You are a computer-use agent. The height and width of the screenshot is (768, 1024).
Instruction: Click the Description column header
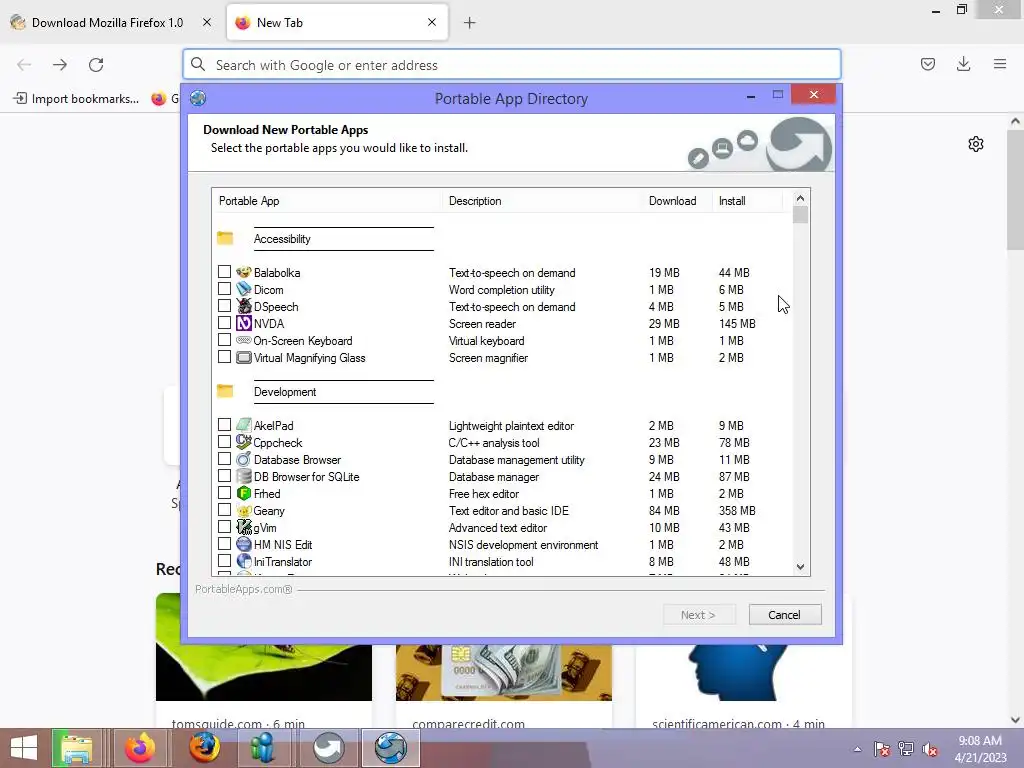click(543, 201)
